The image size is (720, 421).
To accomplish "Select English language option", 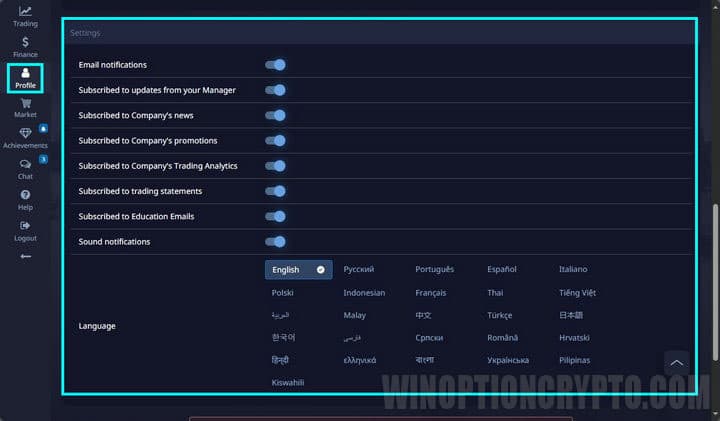I will [298, 270].
